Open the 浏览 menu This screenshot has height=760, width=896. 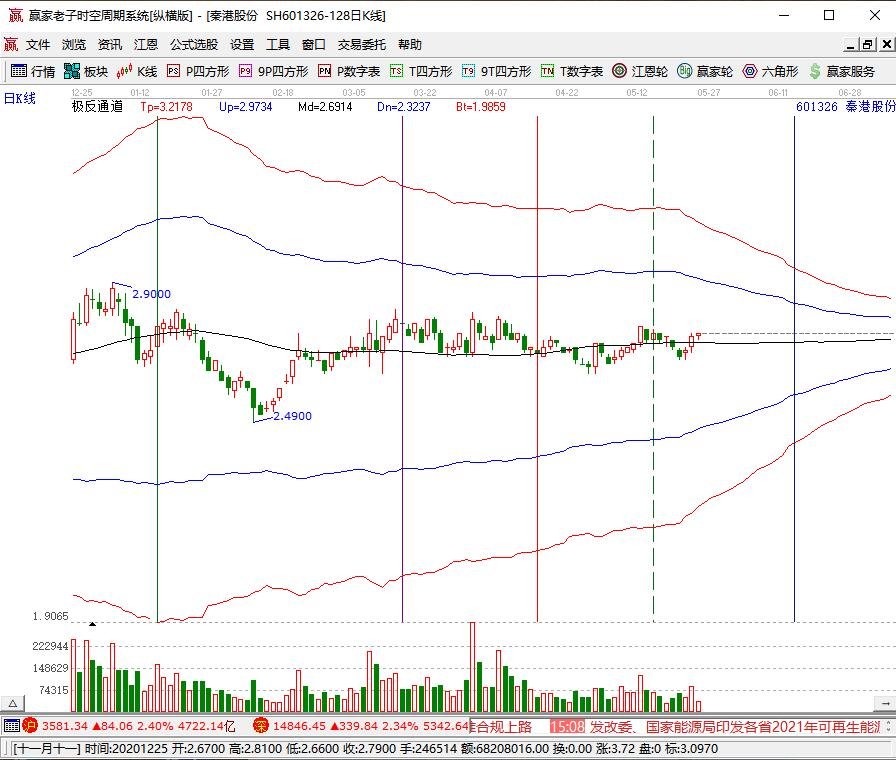coord(74,45)
